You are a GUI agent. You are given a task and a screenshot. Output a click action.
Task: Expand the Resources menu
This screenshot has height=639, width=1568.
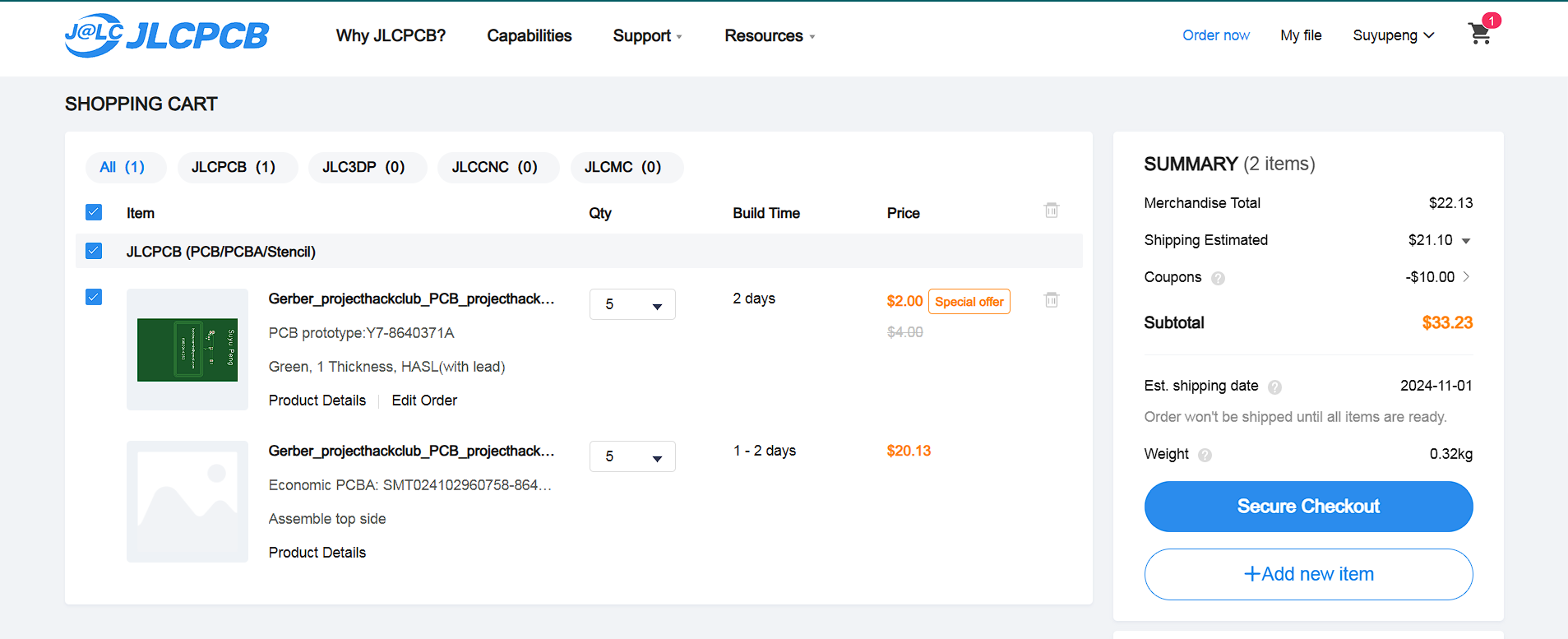pyautogui.click(x=770, y=35)
